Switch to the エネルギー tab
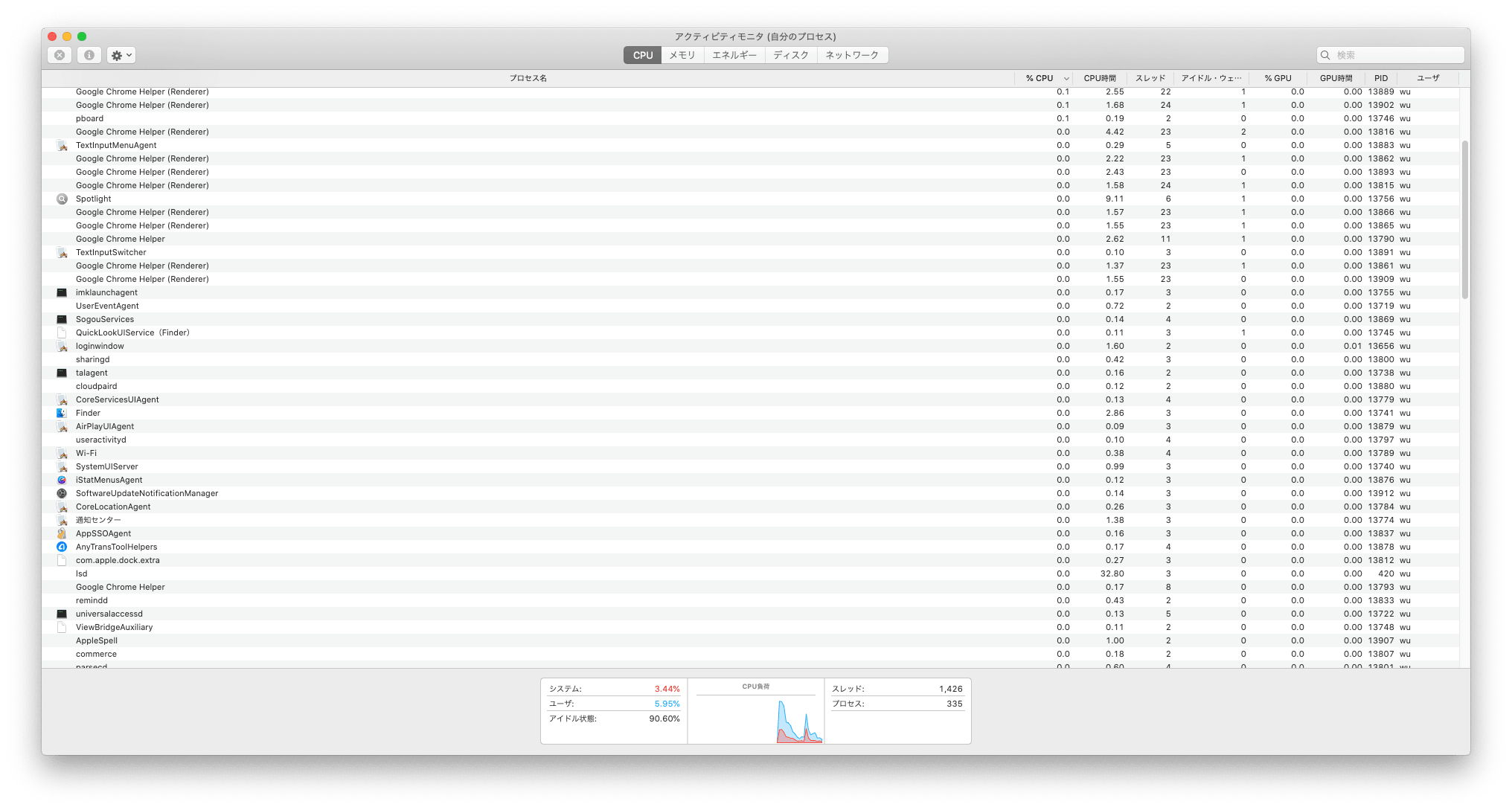1512x810 pixels. coord(734,55)
